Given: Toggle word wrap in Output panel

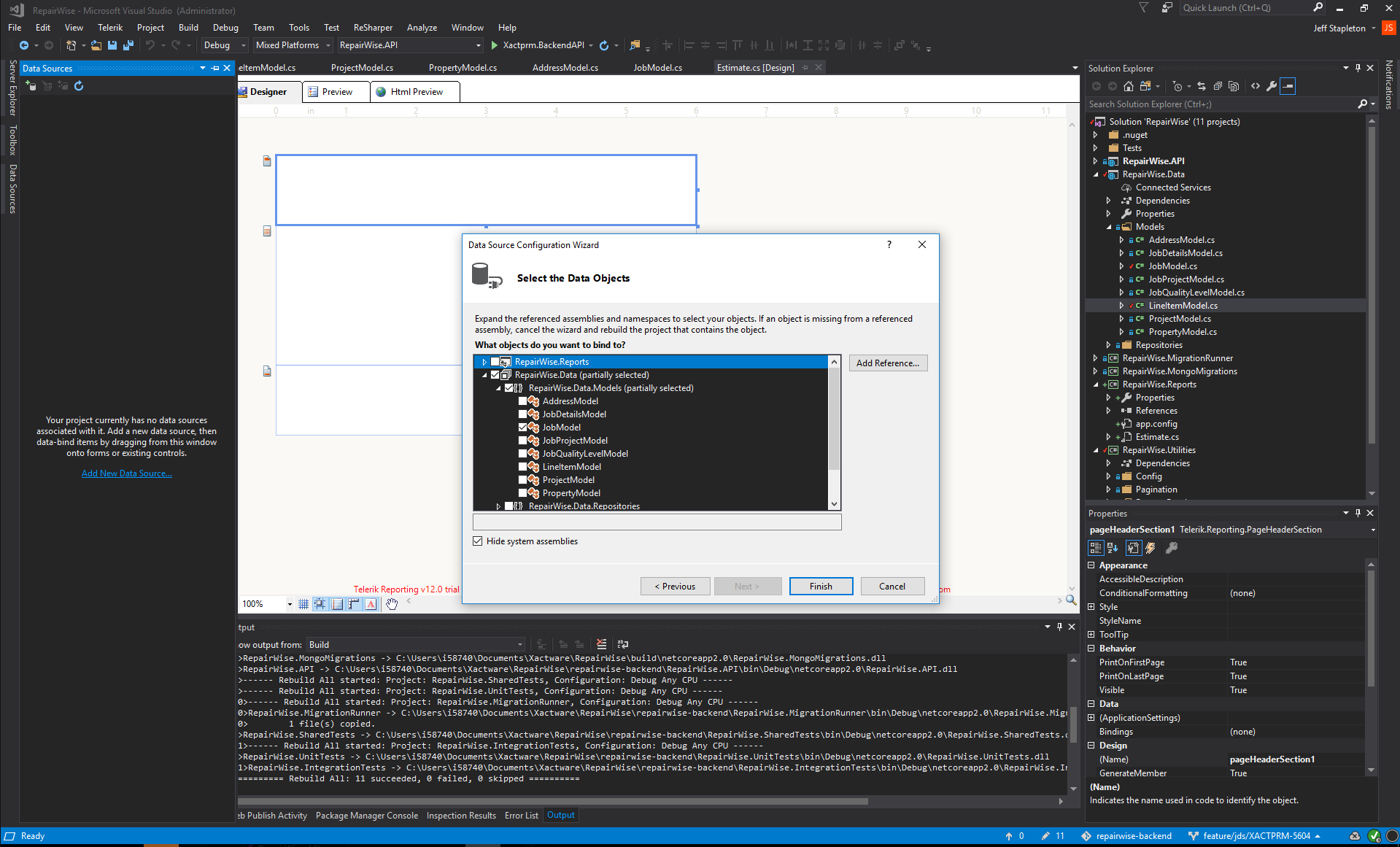Looking at the screenshot, I should click(x=622, y=644).
